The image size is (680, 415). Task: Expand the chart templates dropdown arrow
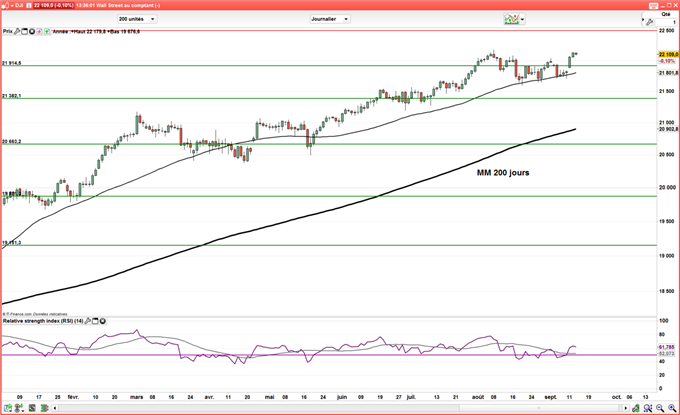522,20
